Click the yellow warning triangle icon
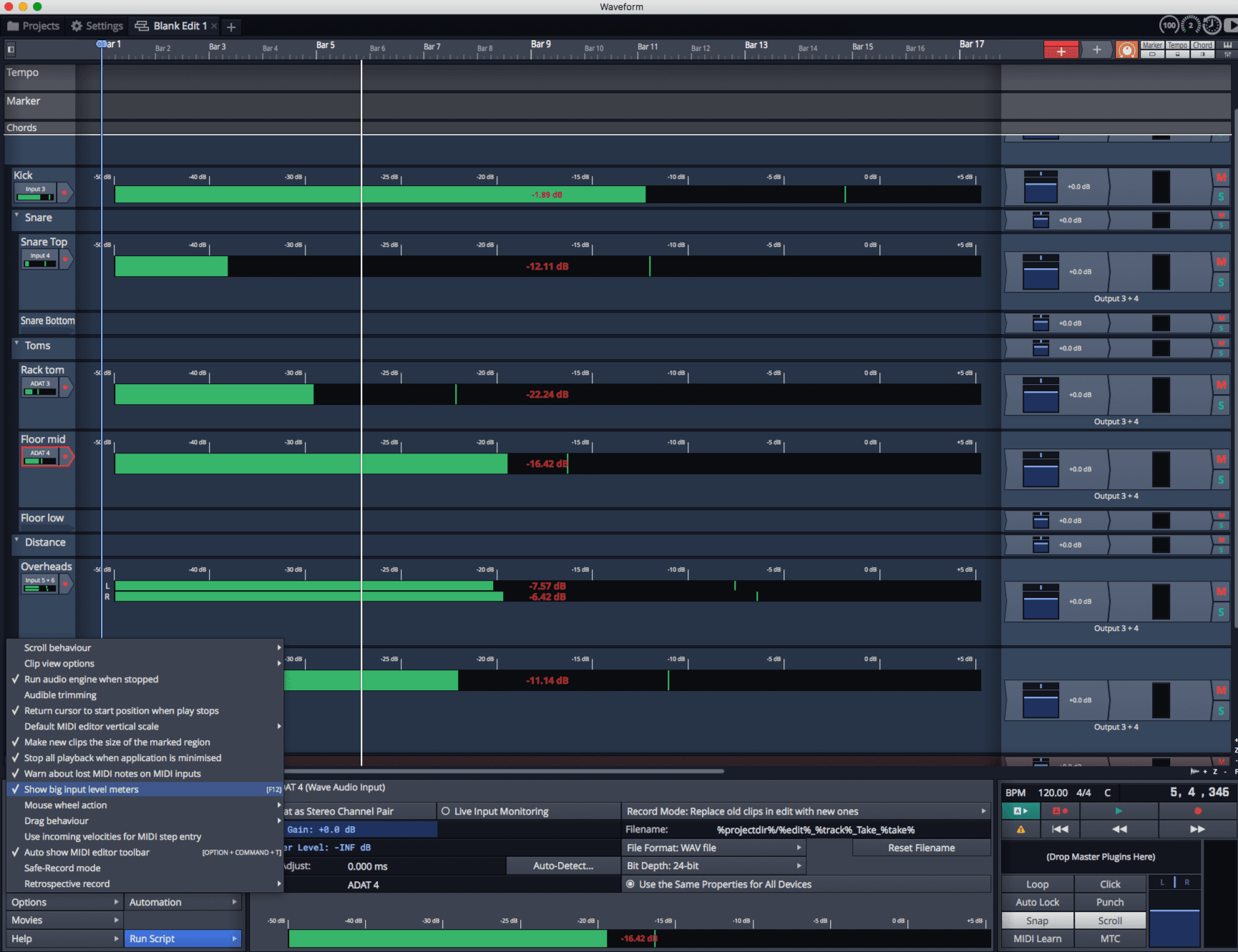The width and height of the screenshot is (1238, 952). click(x=1020, y=829)
